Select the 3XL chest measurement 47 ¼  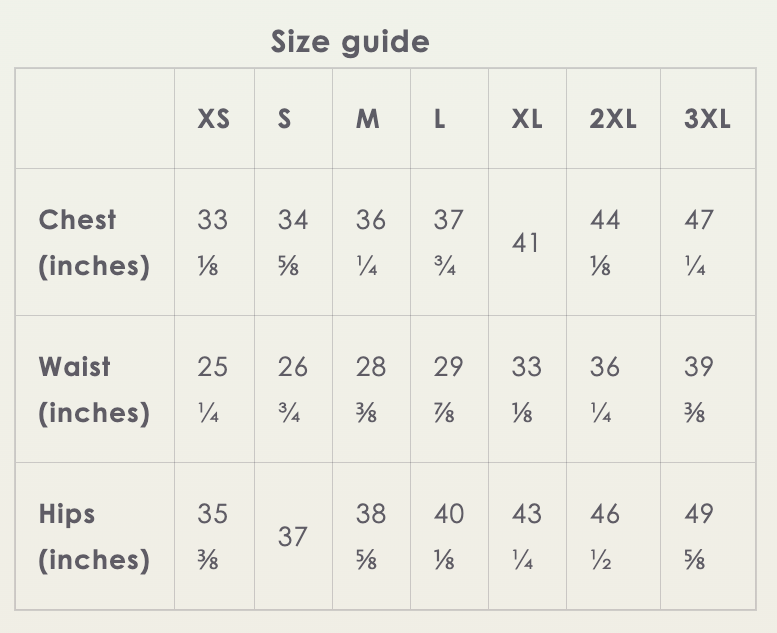698,243
